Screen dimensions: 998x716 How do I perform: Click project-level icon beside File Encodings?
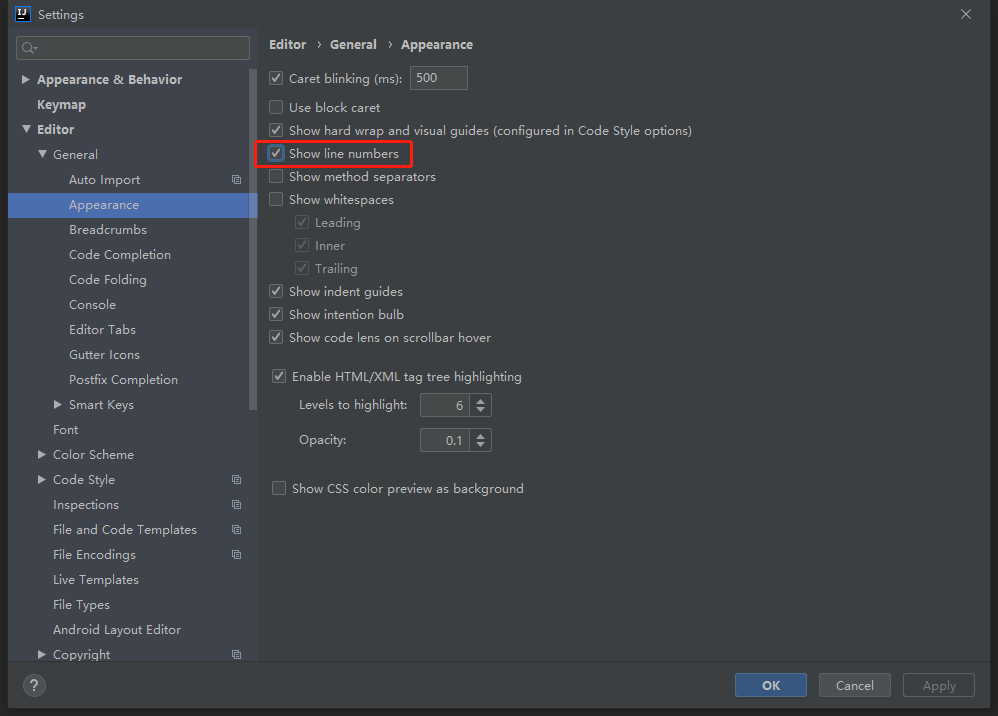pyautogui.click(x=236, y=555)
